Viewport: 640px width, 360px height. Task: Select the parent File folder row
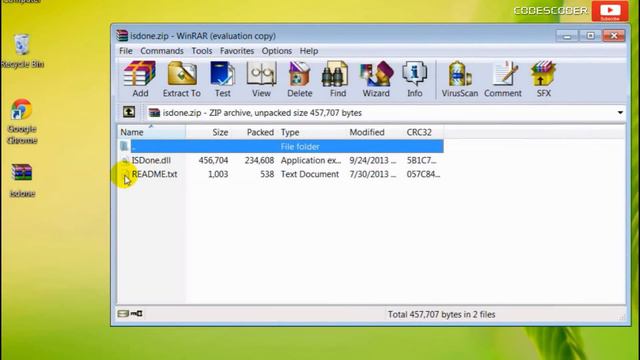[x=281, y=147]
